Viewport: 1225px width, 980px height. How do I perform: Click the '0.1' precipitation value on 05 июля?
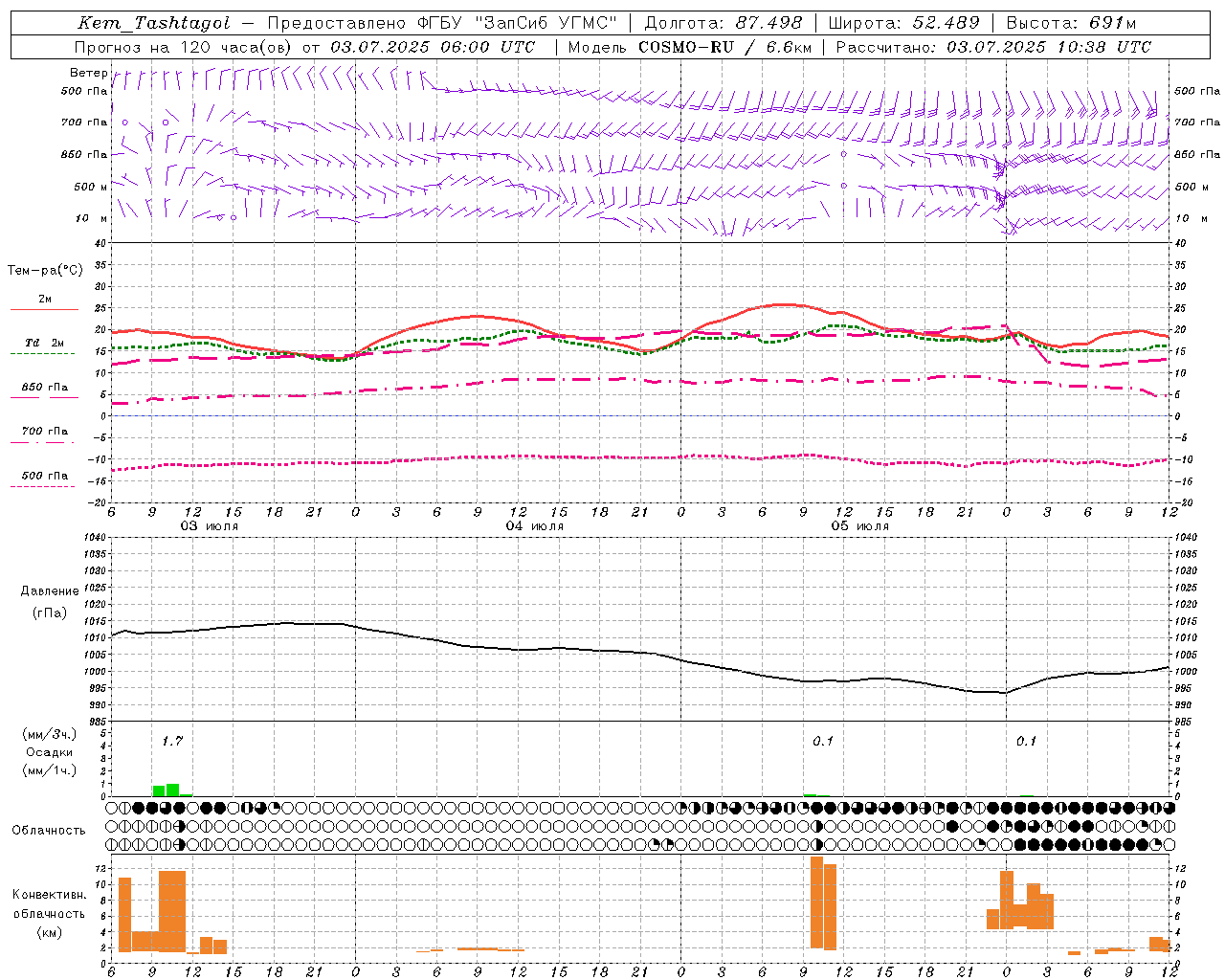[823, 741]
